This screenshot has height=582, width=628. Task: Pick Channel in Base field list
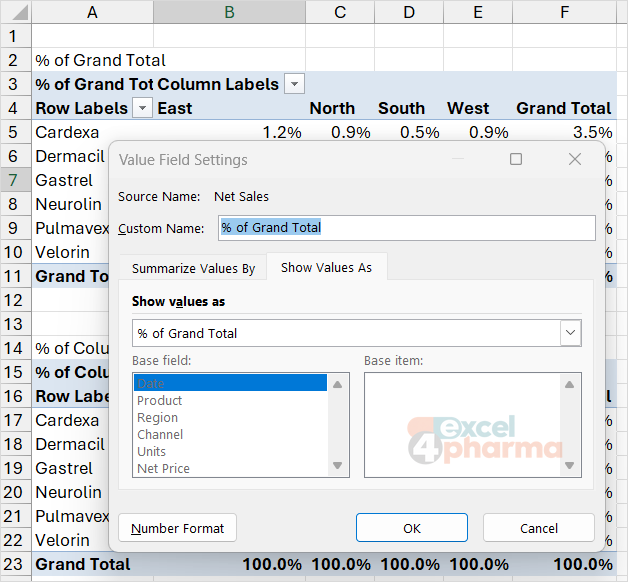[230, 434]
